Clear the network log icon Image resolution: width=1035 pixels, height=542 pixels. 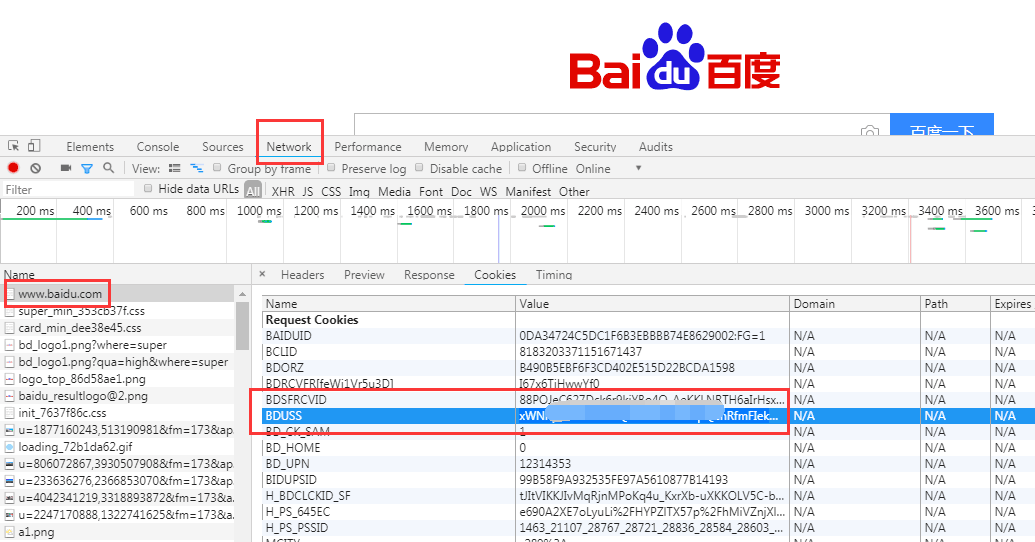click(36, 168)
